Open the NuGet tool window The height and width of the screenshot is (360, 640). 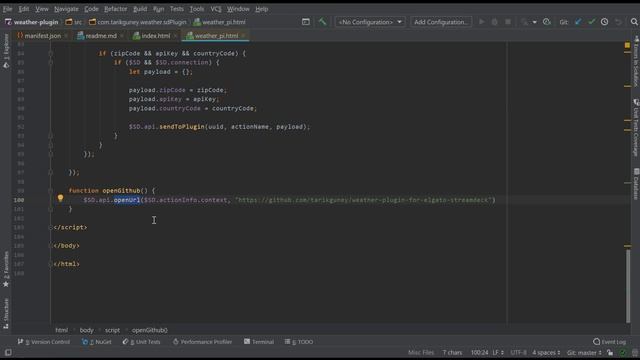tap(97, 342)
